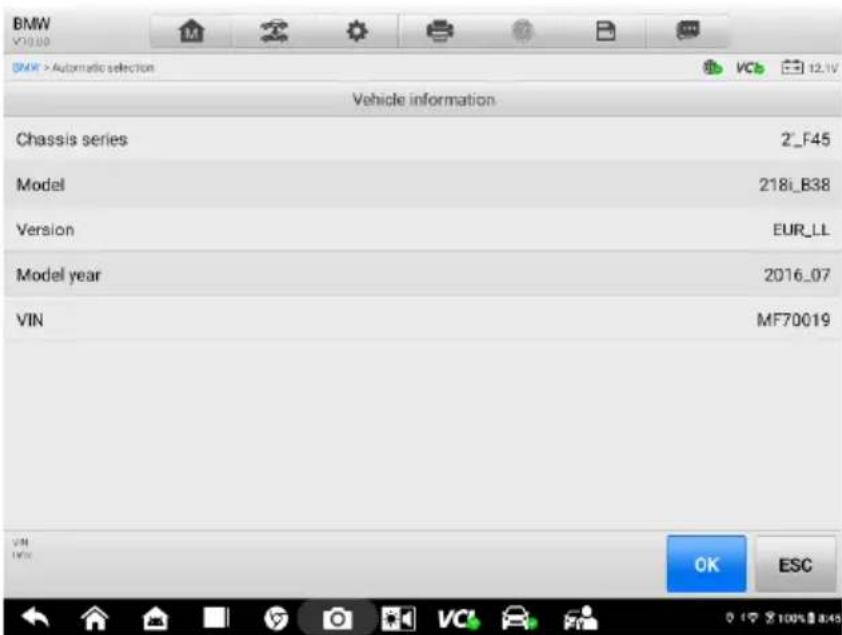Viewport: 842px width, 635px height.
Task: Click the Vehicle information header
Action: coord(423,99)
